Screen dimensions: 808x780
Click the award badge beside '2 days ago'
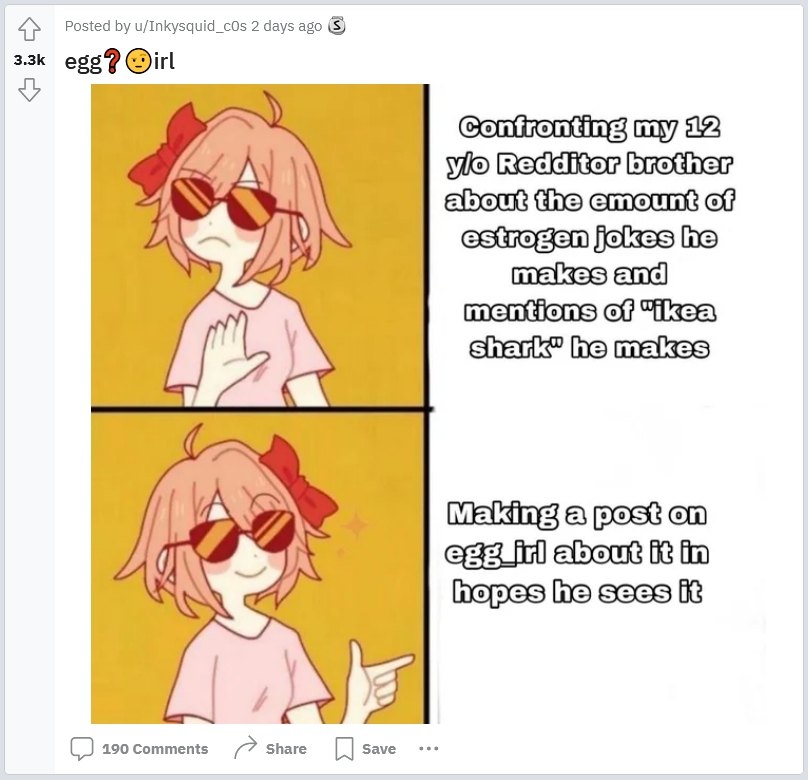pos(337,26)
